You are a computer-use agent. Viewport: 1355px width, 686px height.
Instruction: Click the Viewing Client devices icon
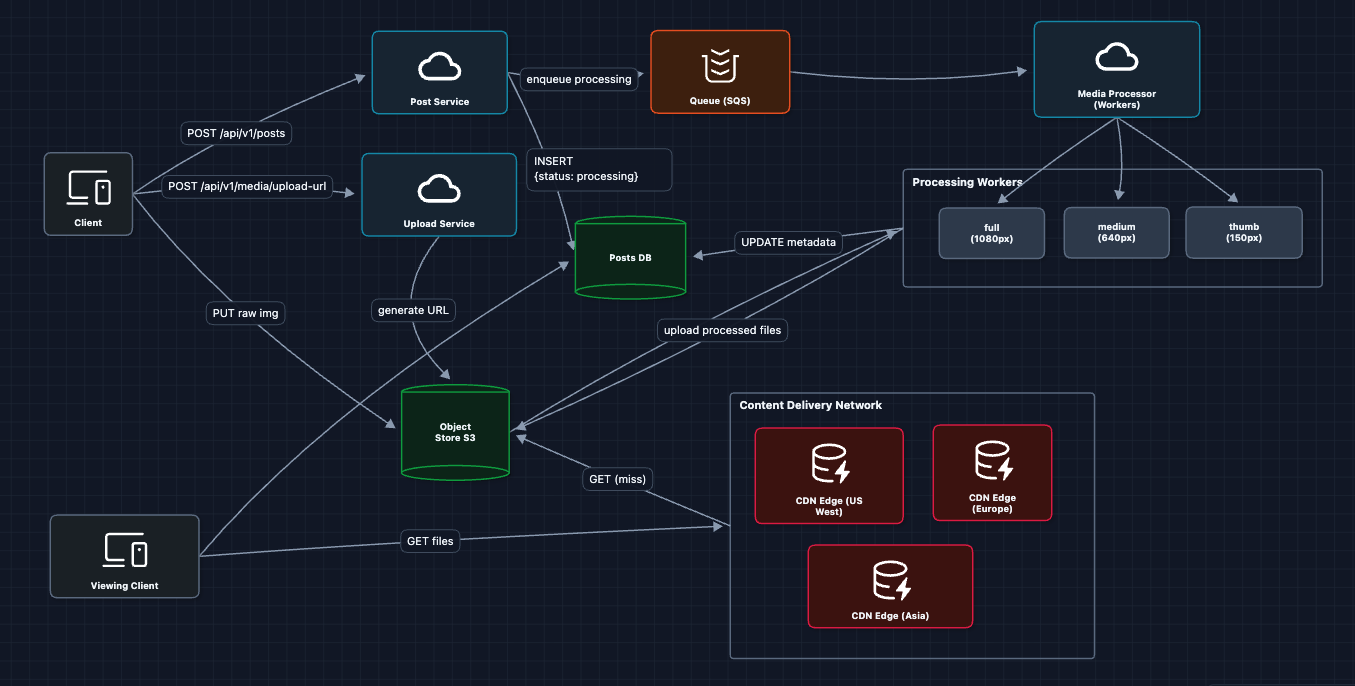[x=125, y=550]
